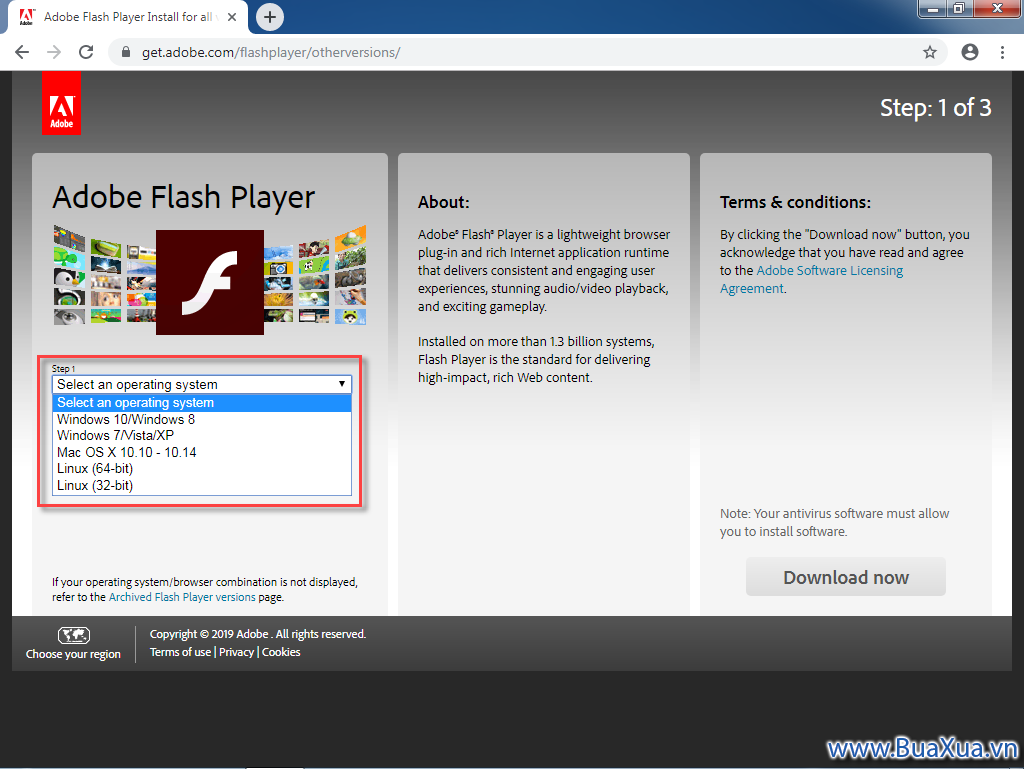The width and height of the screenshot is (1024, 769).
Task: Go back using the browser back arrow
Action: point(22,52)
